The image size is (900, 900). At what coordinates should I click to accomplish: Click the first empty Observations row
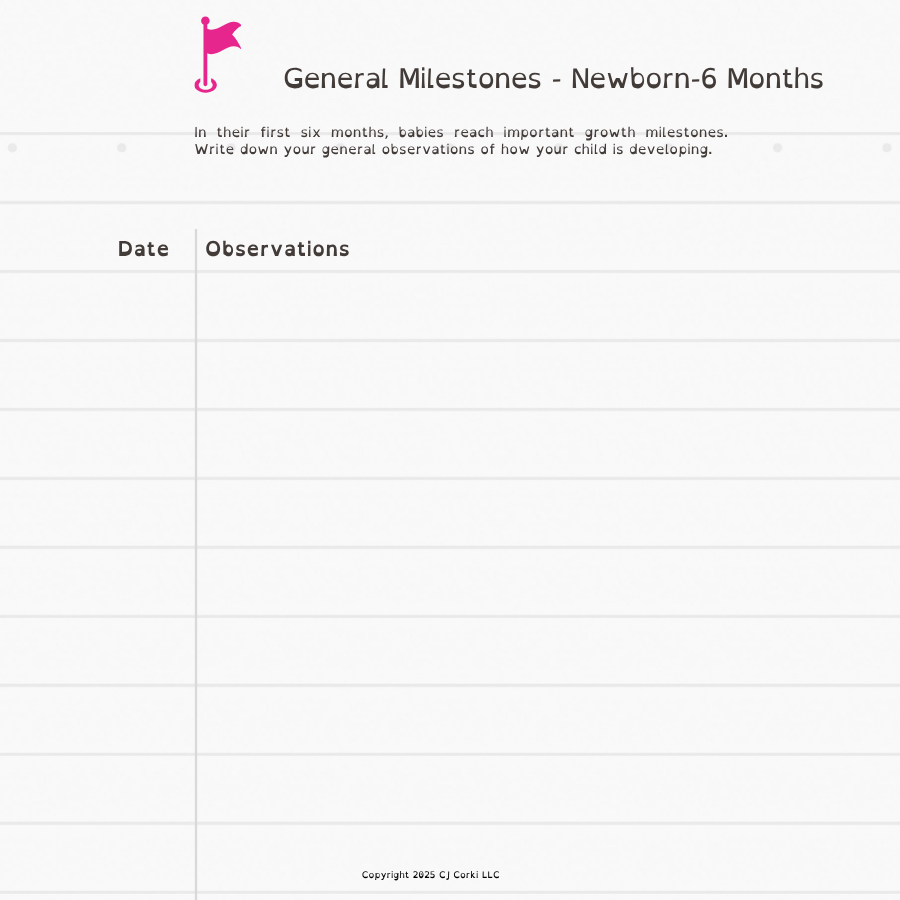point(548,307)
